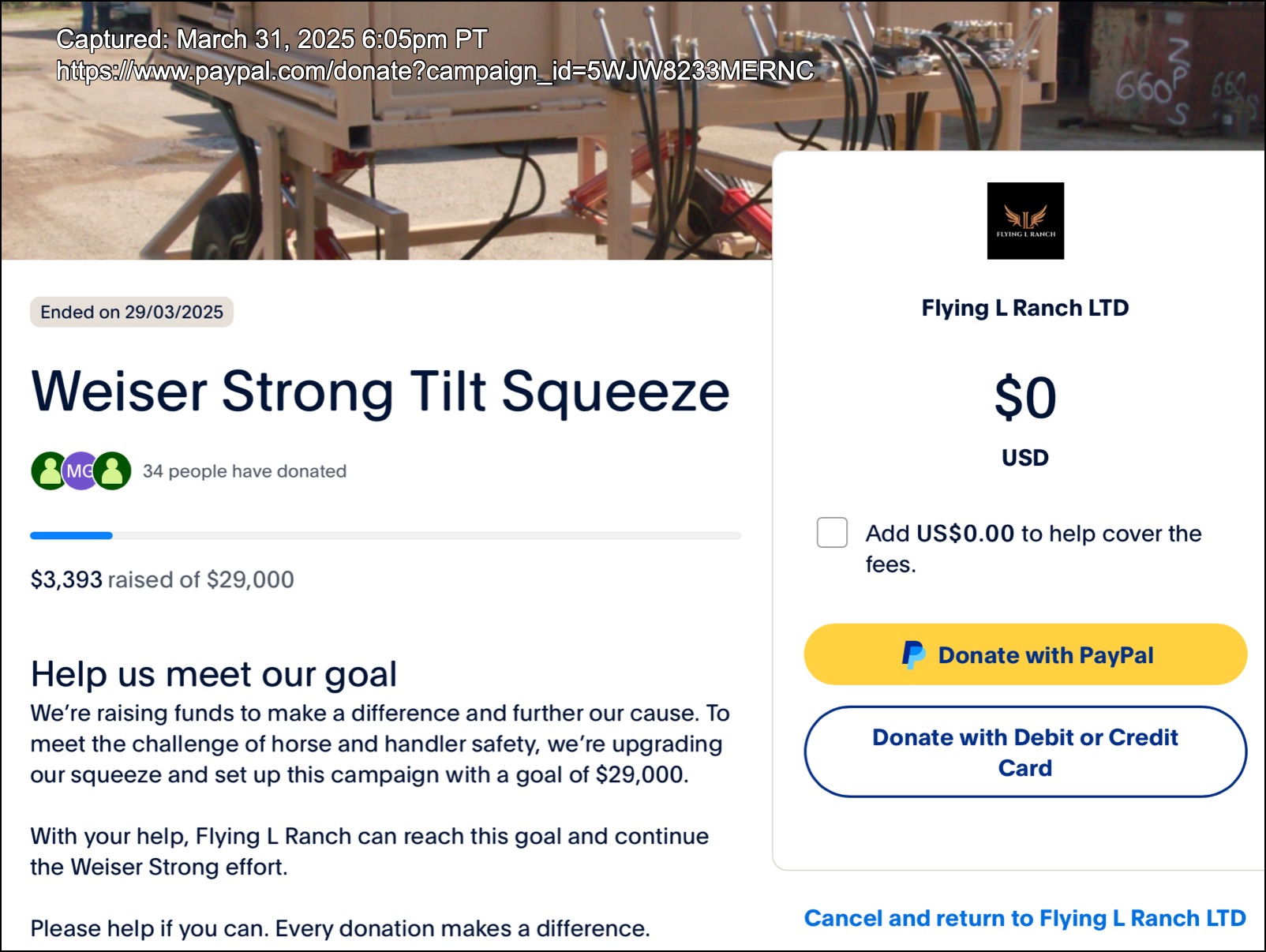Click the purple MC donor avatar

tap(80, 471)
